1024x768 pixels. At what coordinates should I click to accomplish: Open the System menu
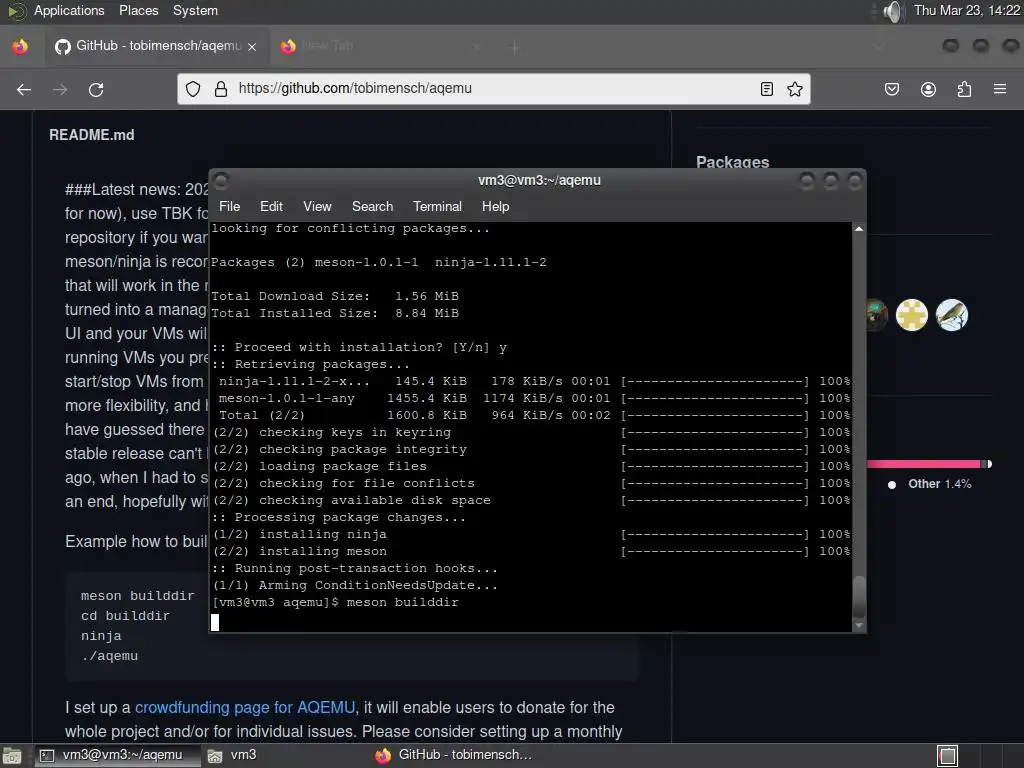(195, 10)
